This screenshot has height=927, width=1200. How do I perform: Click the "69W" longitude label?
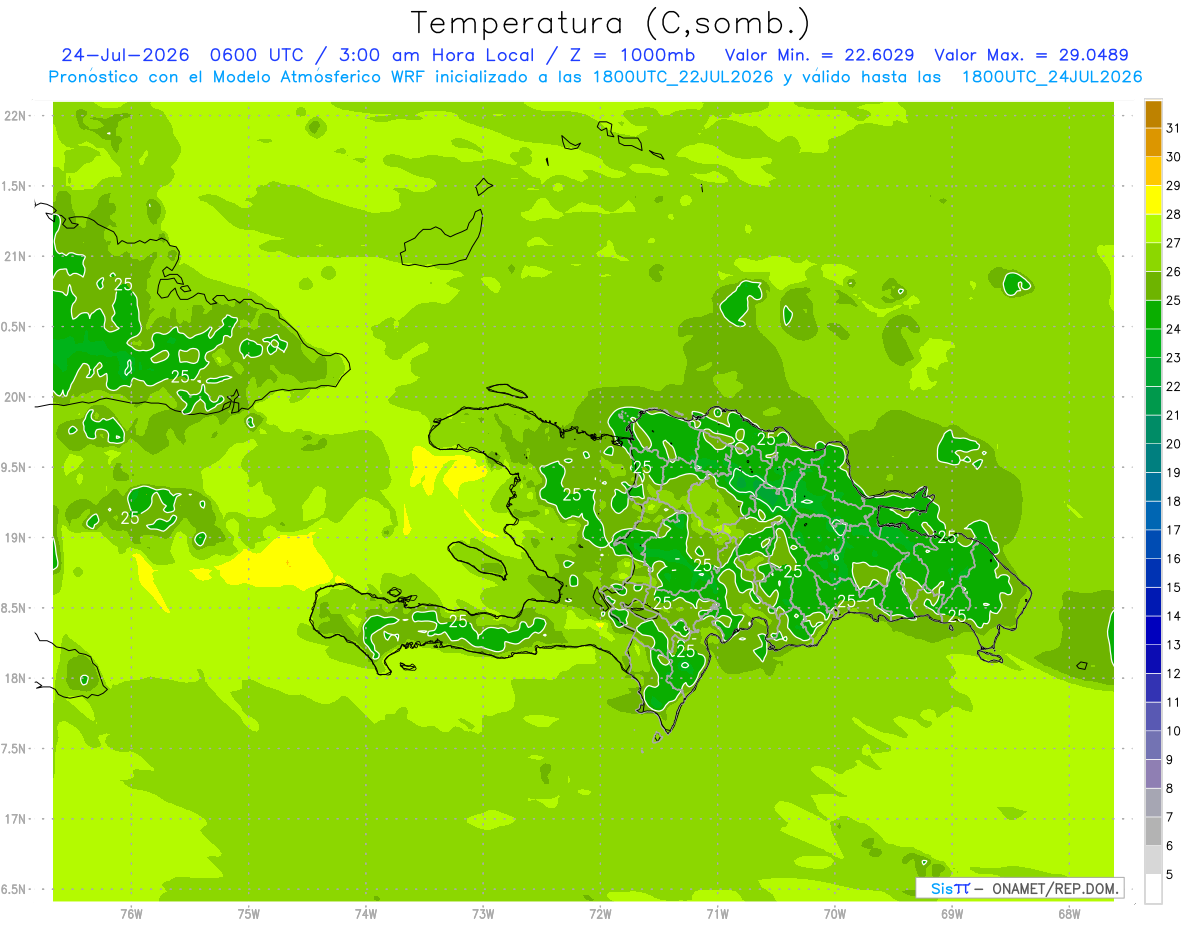tap(952, 914)
